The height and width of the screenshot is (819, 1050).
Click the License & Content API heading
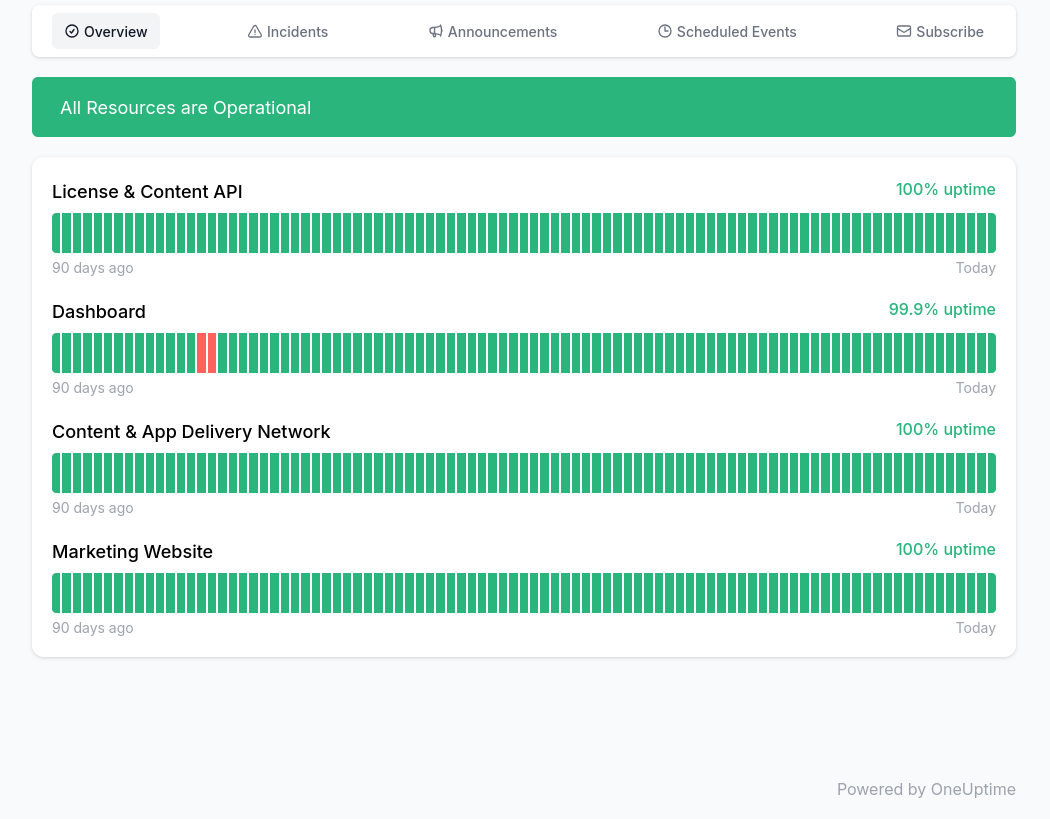pos(147,192)
